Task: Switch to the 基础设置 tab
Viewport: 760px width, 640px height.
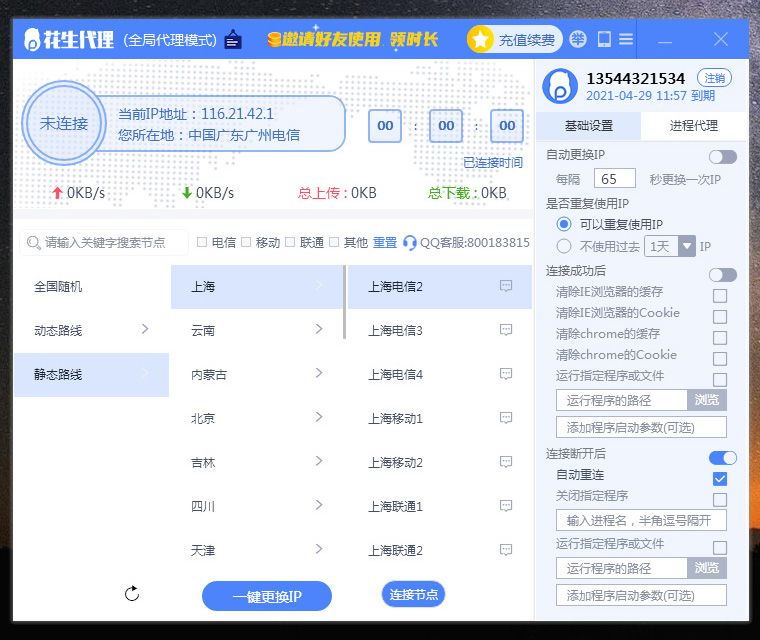Action: (x=588, y=126)
